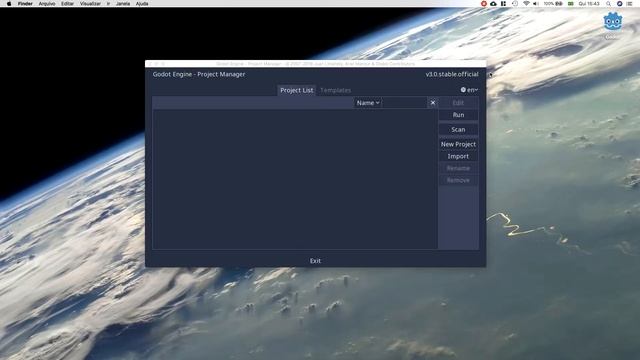The height and width of the screenshot is (360, 640).
Task: Click the Rename button
Action: pyautogui.click(x=458, y=168)
